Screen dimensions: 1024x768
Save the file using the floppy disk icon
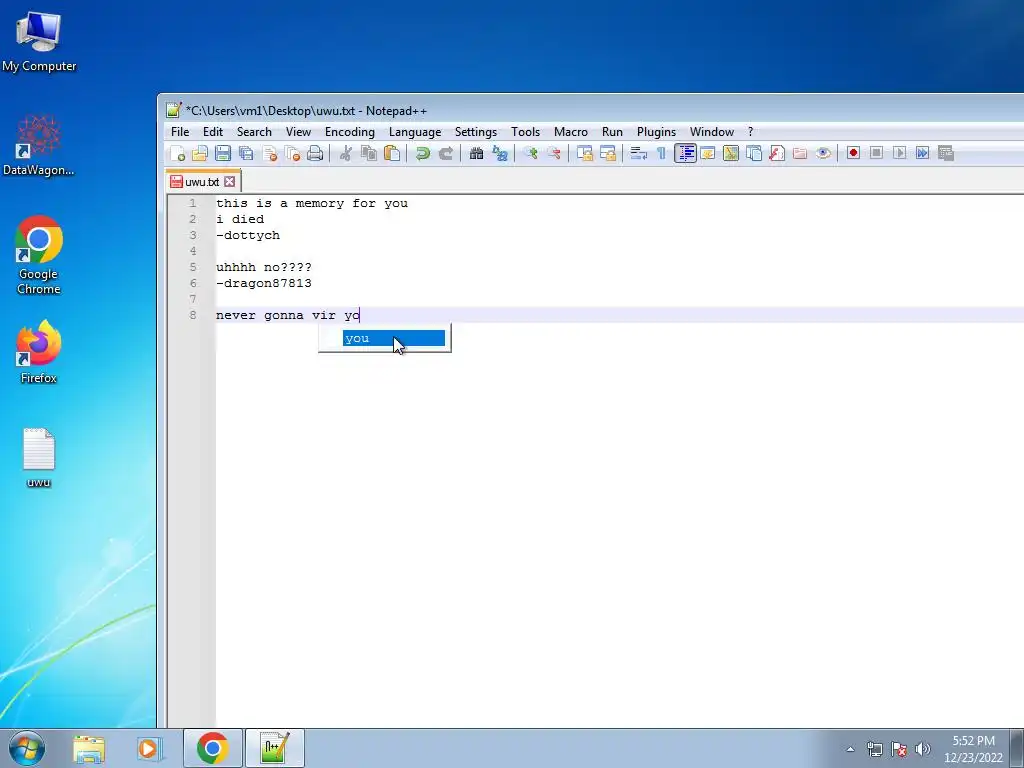[223, 153]
